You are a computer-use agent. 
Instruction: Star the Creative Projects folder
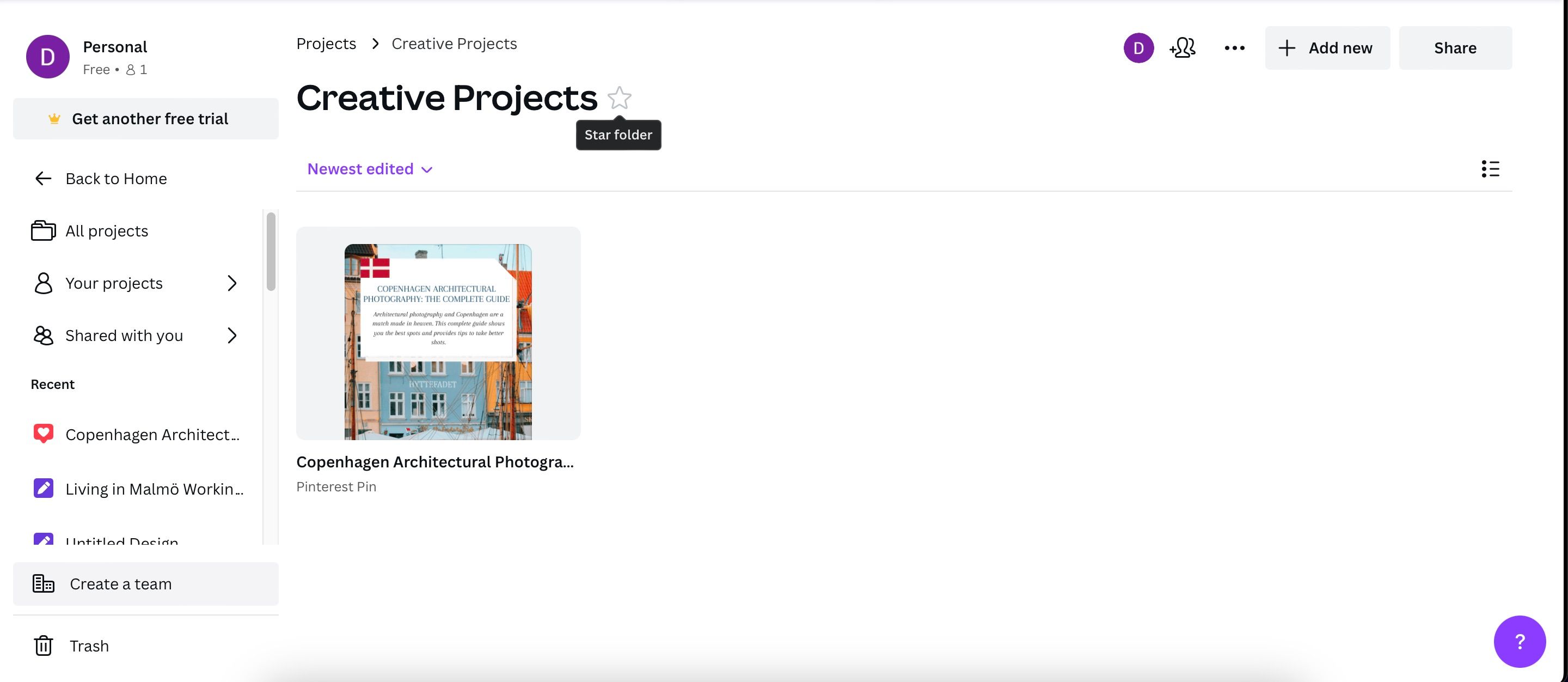(x=618, y=98)
